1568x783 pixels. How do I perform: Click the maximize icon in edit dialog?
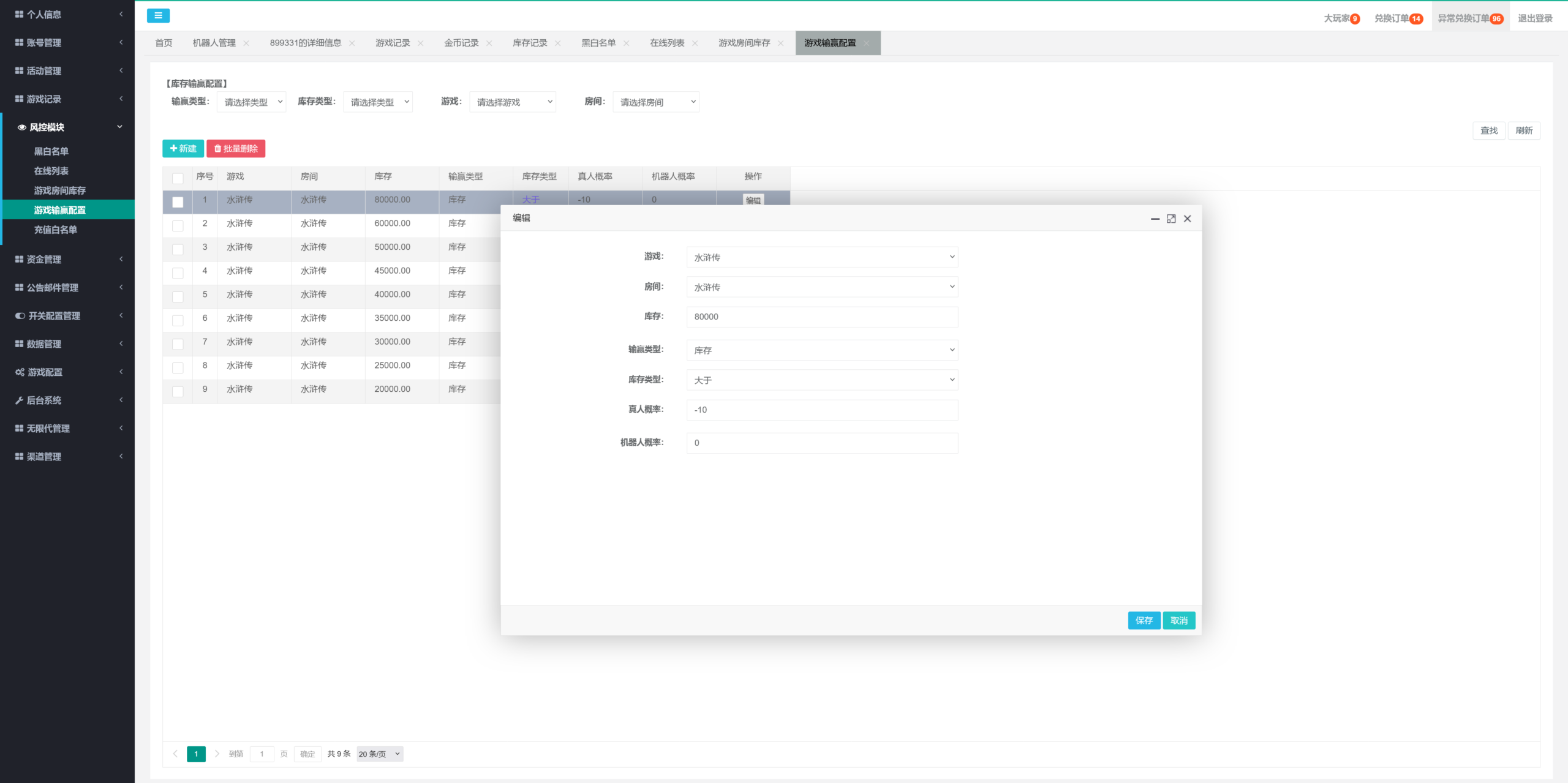(x=1171, y=219)
